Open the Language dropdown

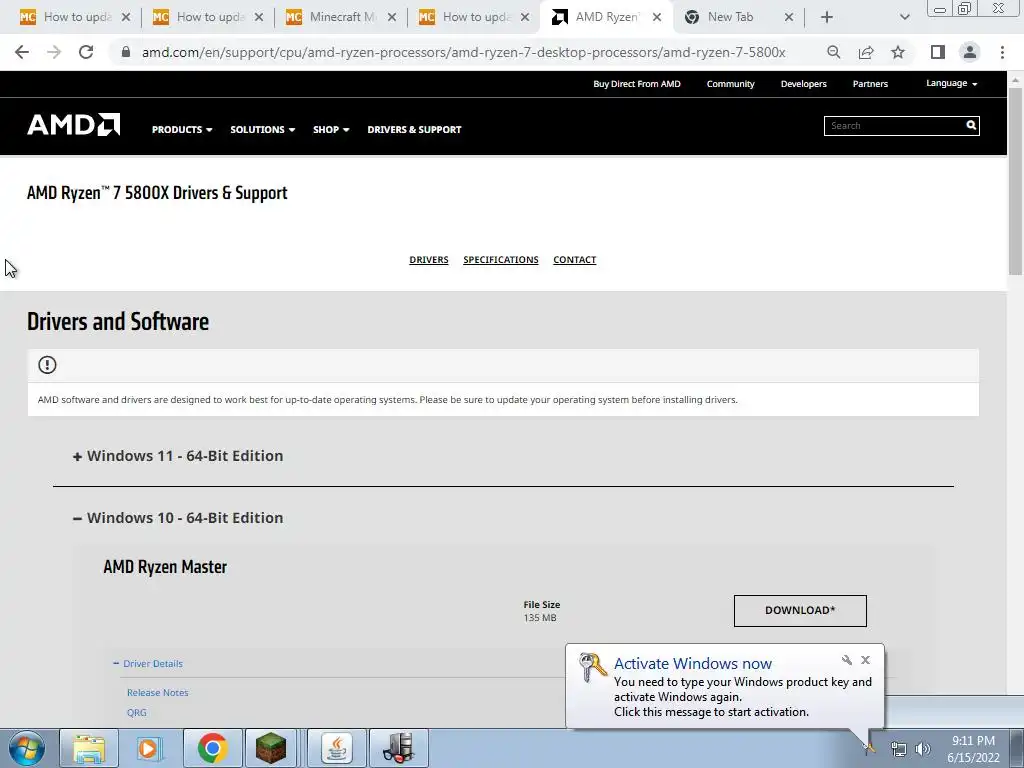coord(952,84)
